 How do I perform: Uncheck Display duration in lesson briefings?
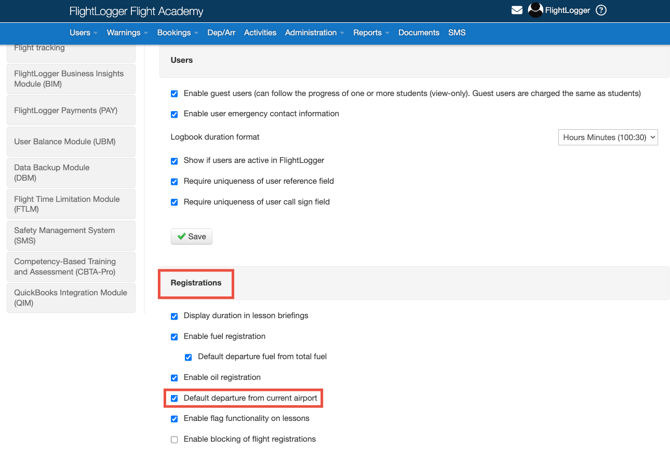coord(174,316)
